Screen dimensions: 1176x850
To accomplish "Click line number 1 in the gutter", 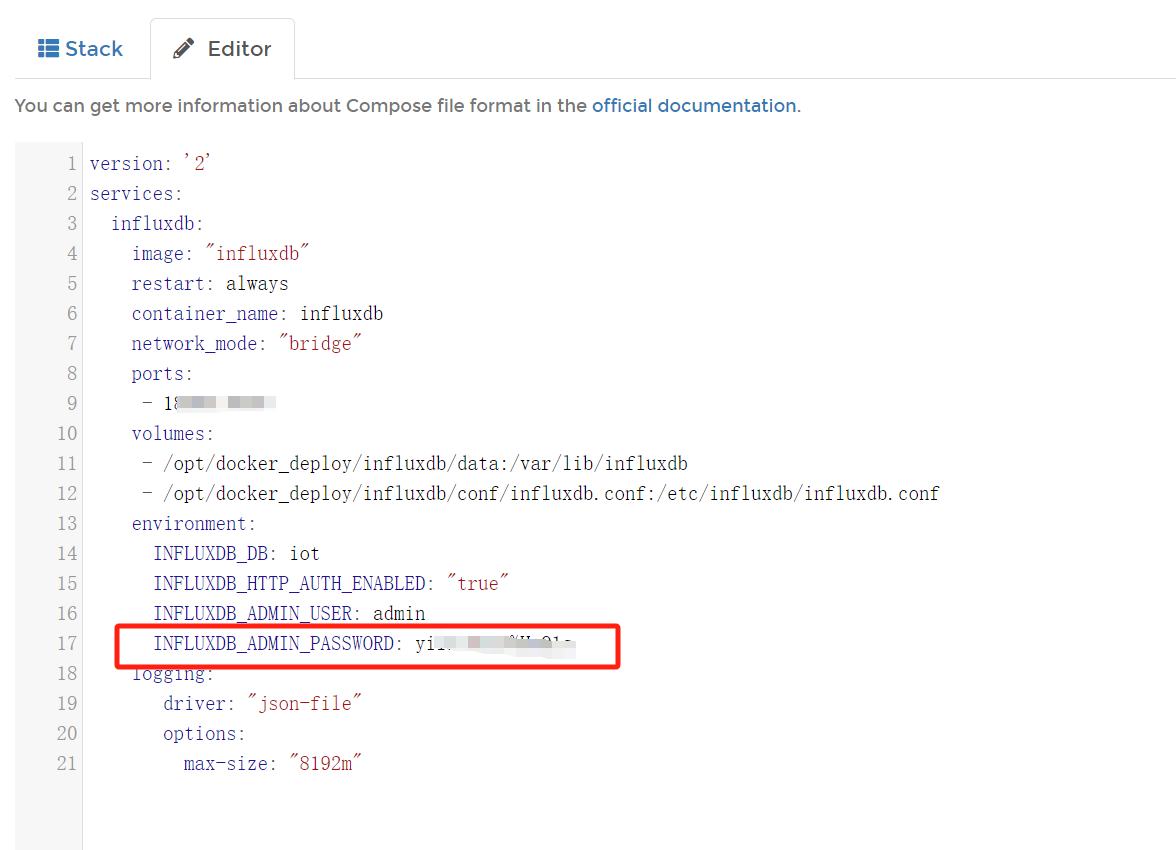I will [x=71, y=163].
